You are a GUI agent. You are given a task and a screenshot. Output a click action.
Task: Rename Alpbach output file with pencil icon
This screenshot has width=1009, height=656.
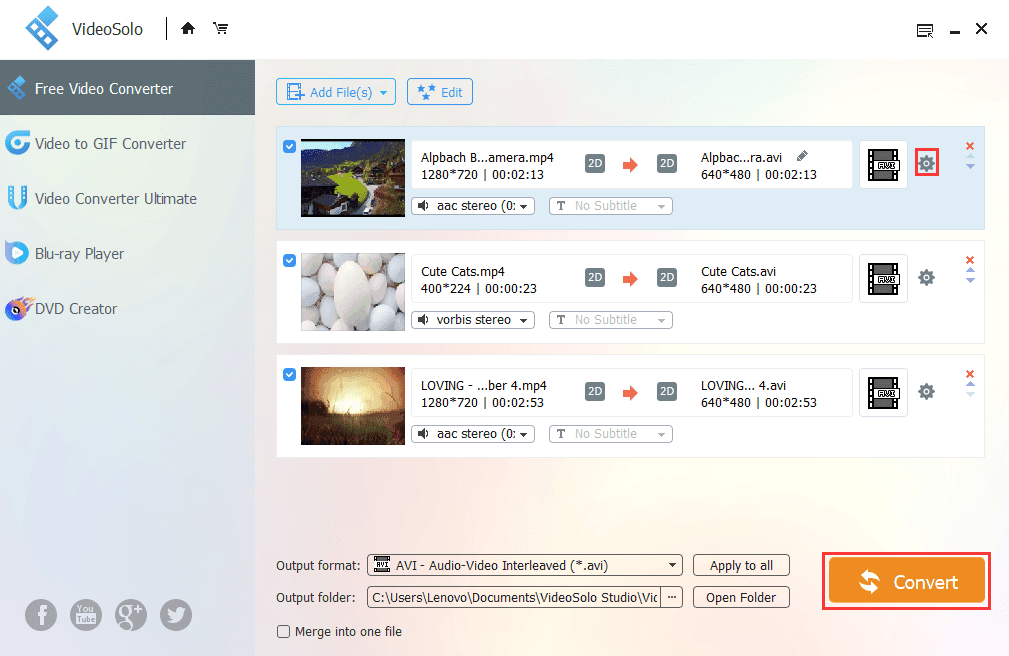802,156
